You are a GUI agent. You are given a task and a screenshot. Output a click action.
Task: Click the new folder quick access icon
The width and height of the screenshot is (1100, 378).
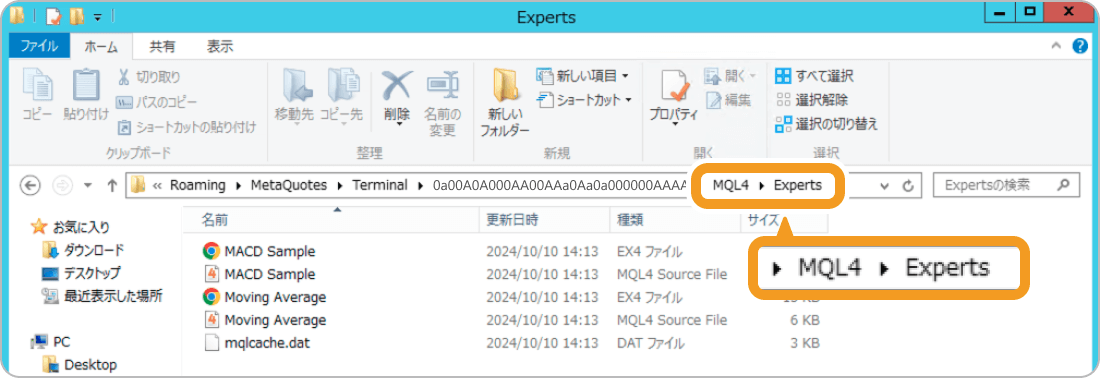coord(76,15)
